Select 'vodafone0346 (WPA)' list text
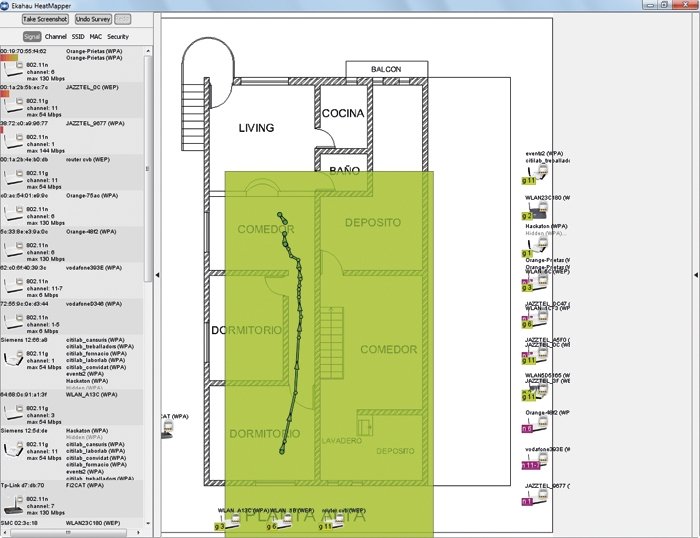The image size is (700, 538). coord(94,304)
